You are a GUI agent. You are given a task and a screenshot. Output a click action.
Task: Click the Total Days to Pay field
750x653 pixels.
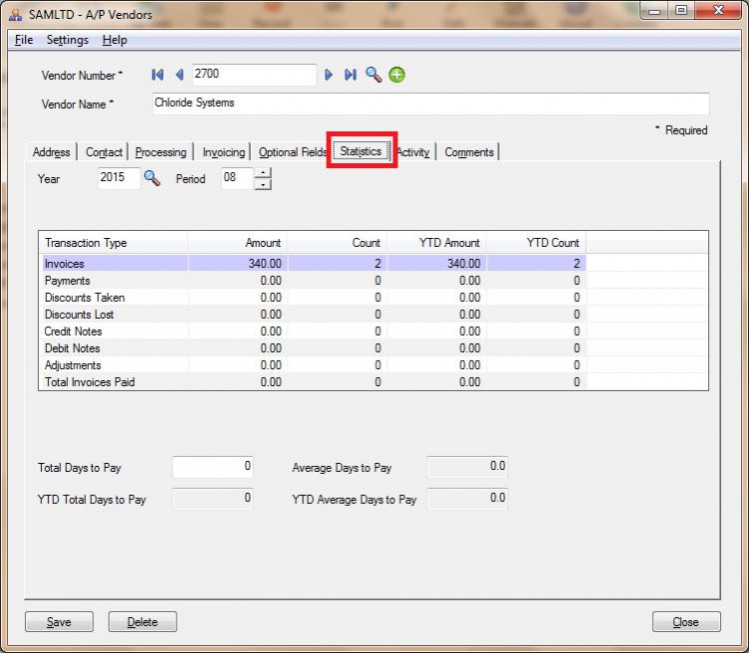[x=212, y=467]
